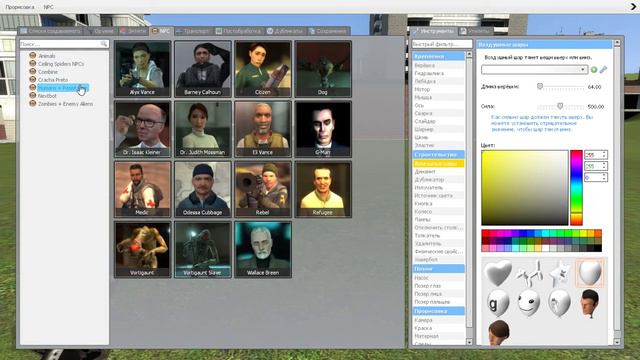Open the Дубликаты tab
The width and height of the screenshot is (640, 360).
coord(285,31)
